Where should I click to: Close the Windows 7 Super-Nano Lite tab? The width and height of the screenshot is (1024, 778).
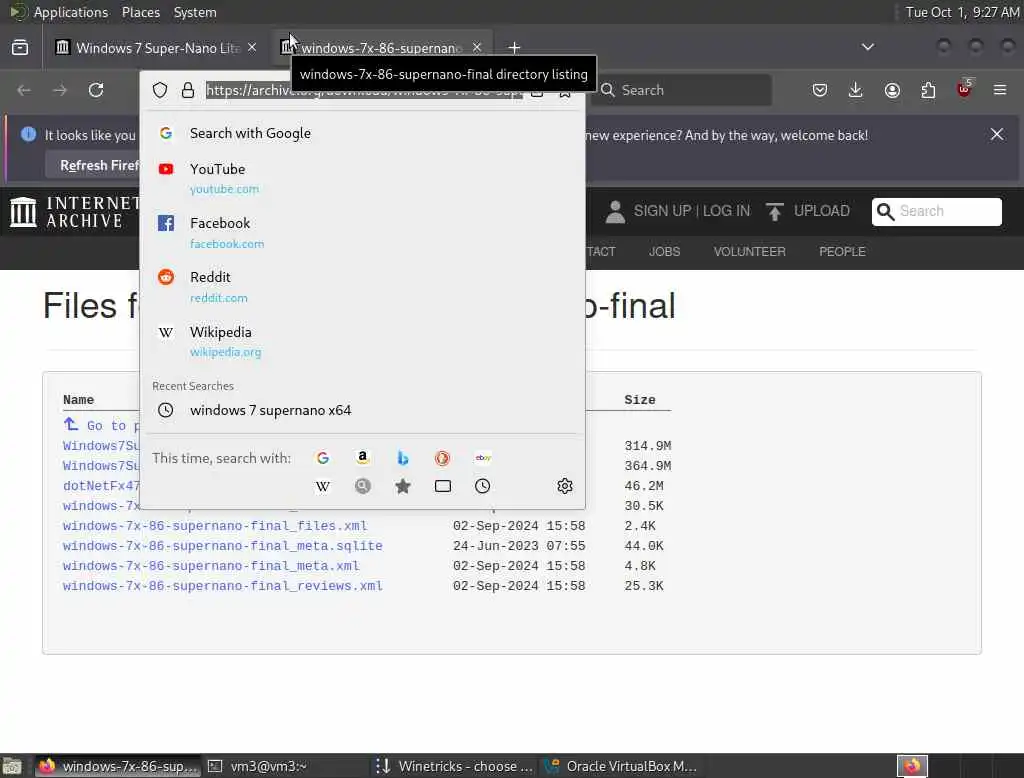coord(252,48)
